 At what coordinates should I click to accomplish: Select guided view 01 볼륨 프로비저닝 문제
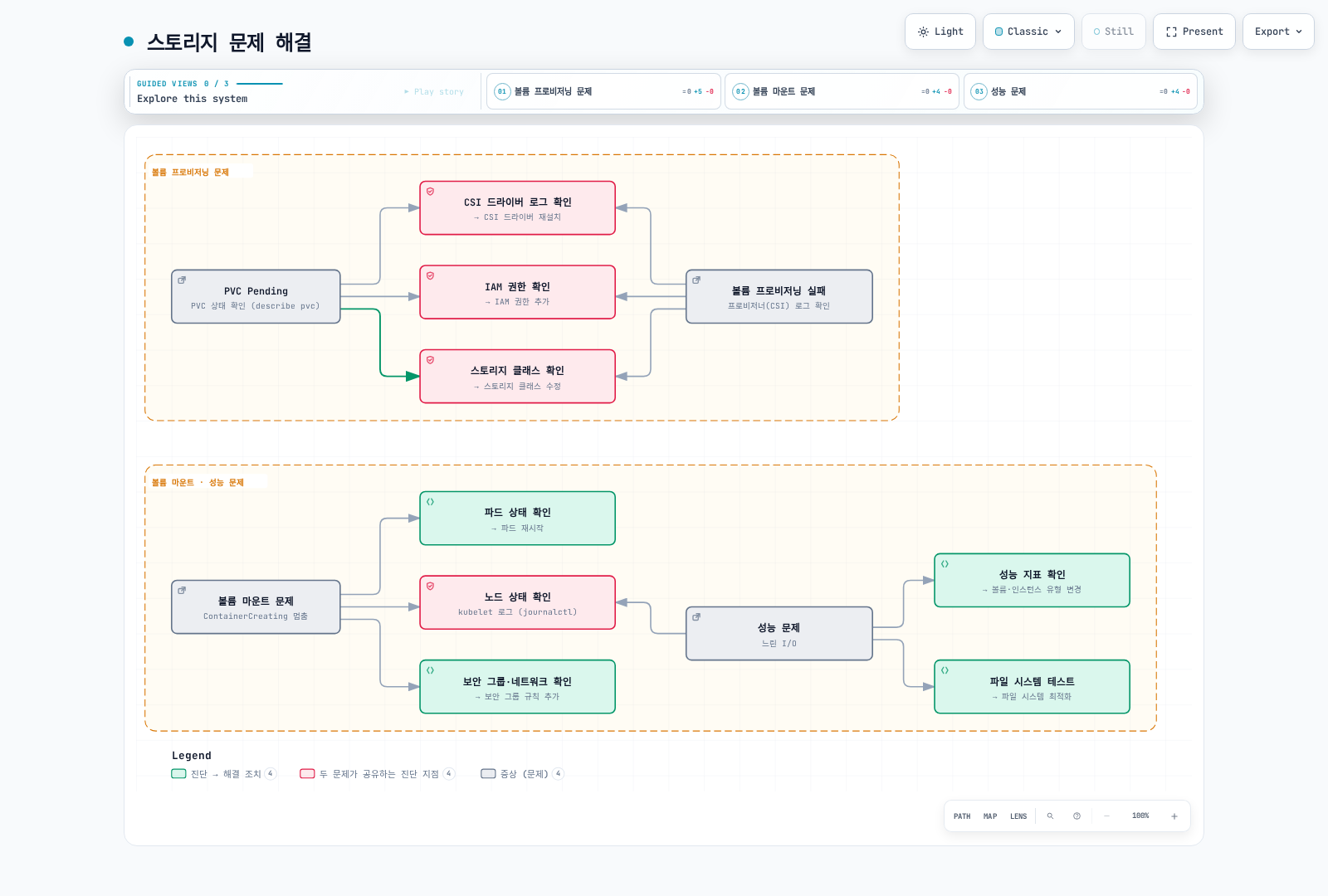(x=603, y=91)
